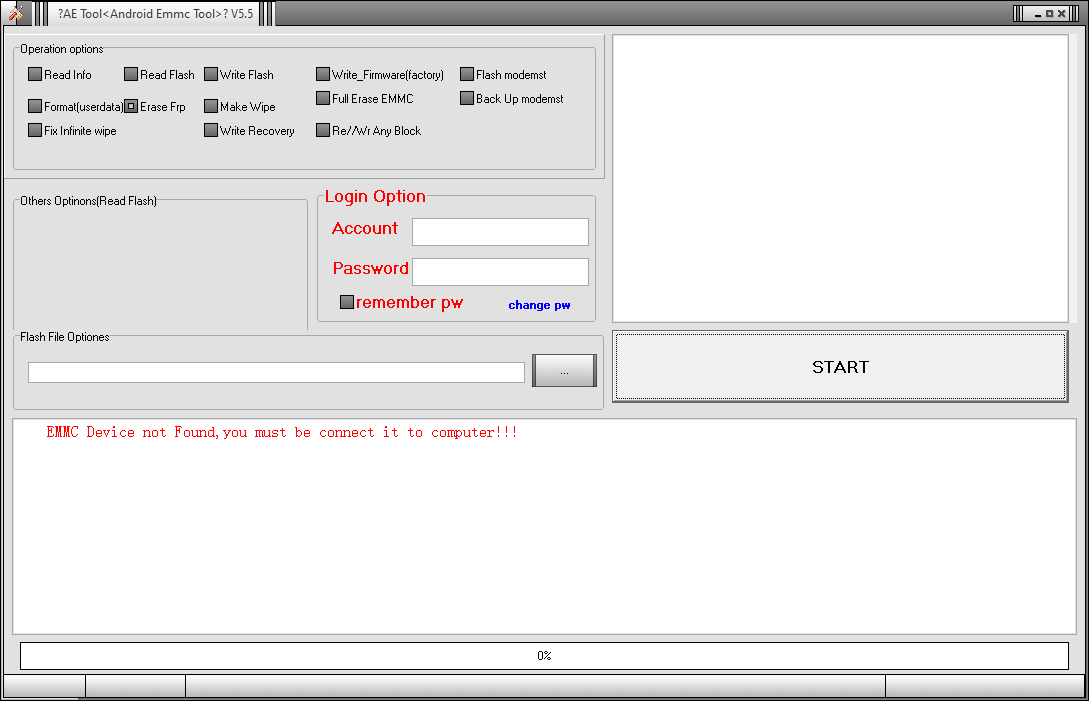
Task: Toggle the Erase Frp option off
Action: click(130, 105)
